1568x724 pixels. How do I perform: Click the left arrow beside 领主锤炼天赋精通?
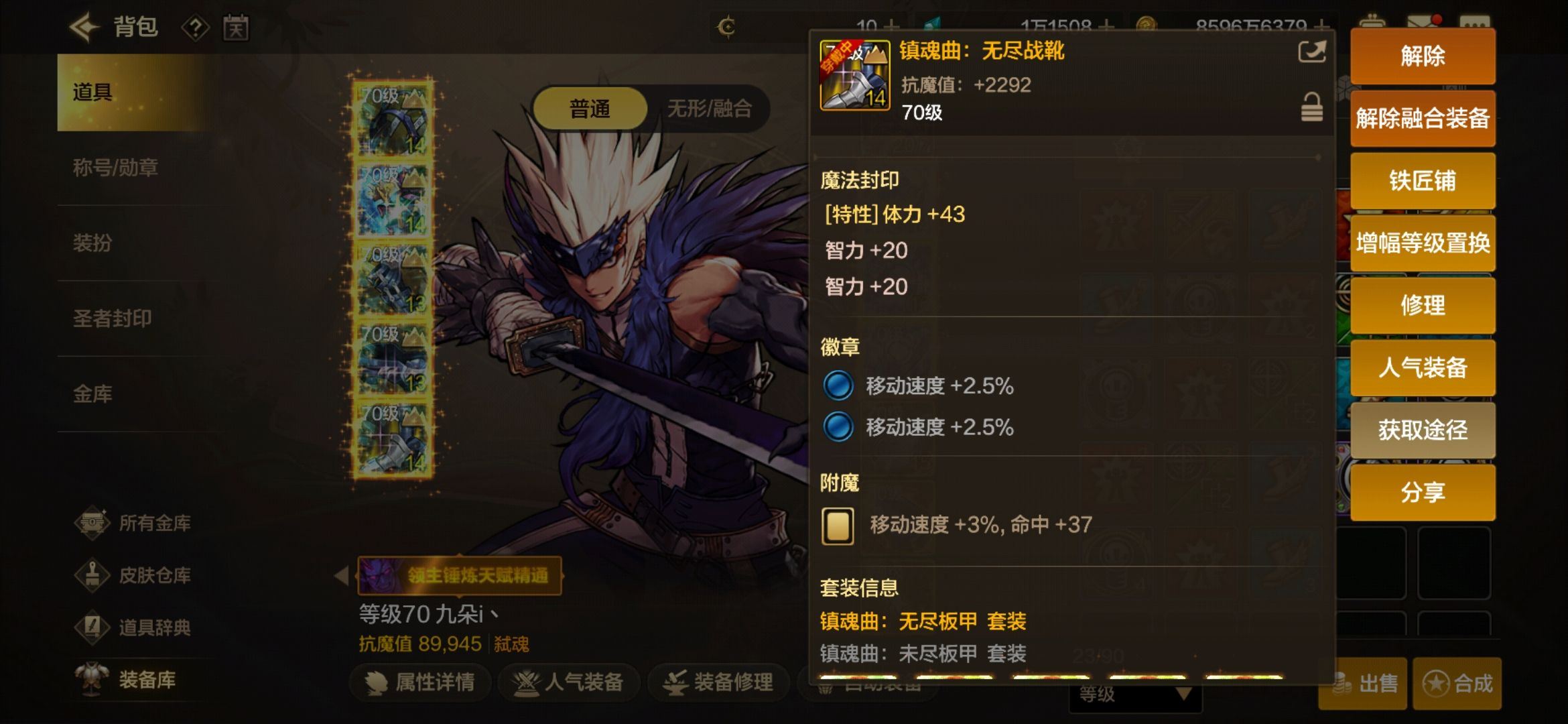pyautogui.click(x=342, y=575)
